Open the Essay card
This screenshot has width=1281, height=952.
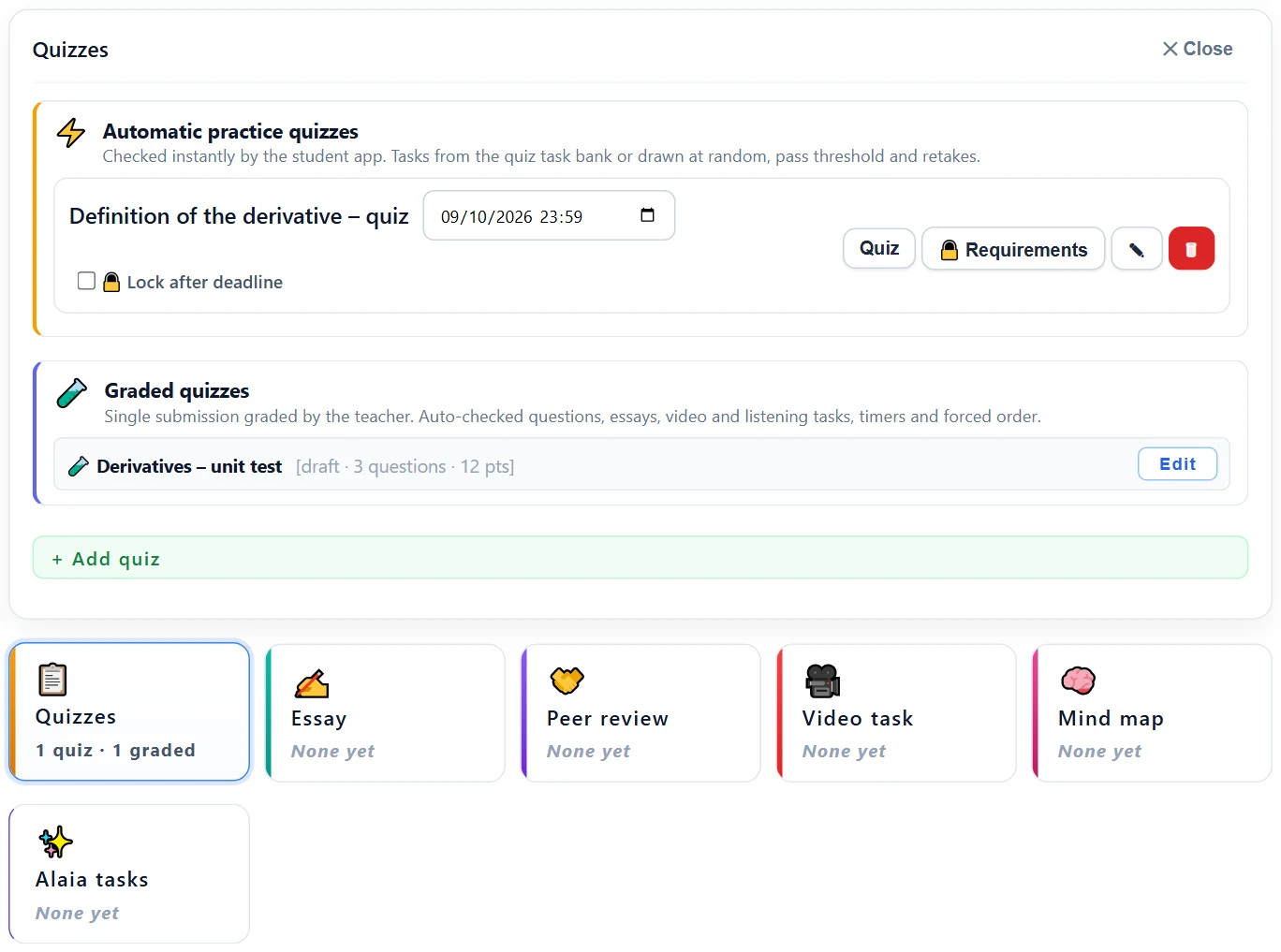tap(385, 712)
